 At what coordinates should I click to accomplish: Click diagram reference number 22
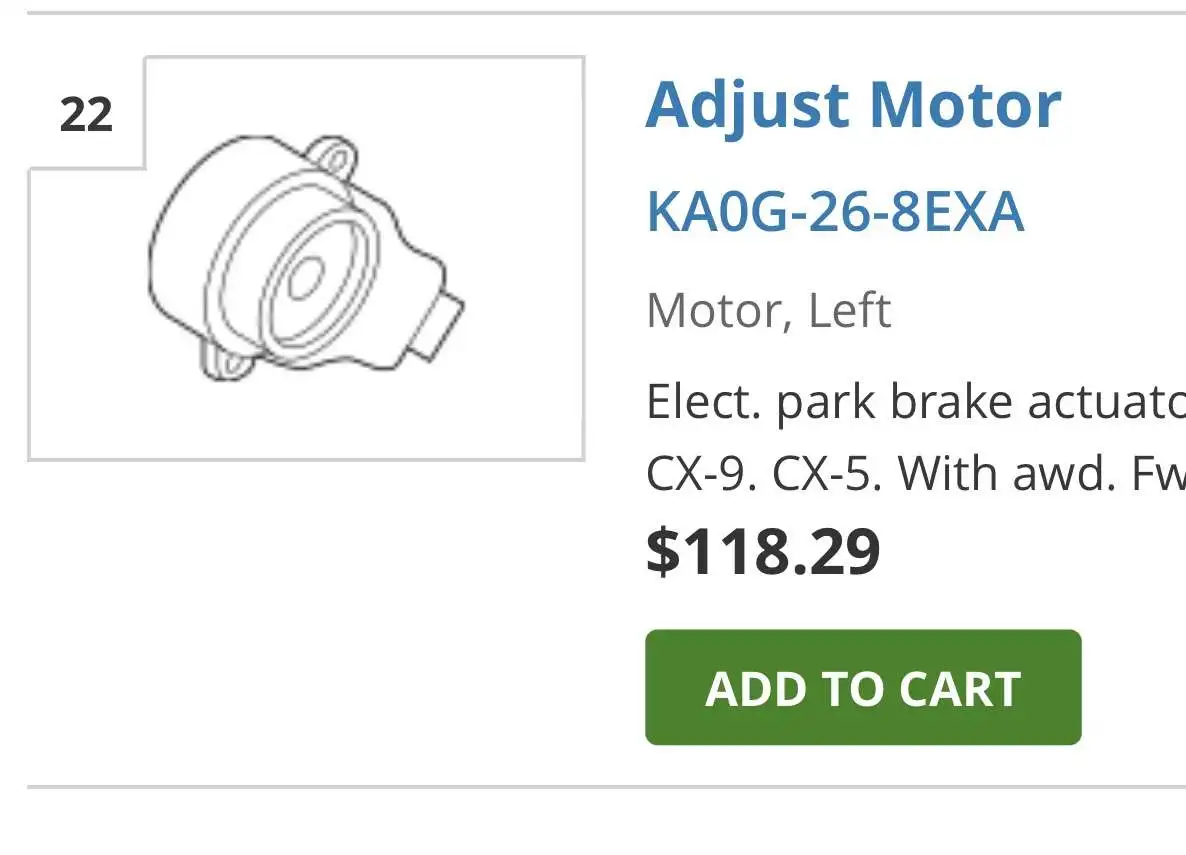point(86,115)
